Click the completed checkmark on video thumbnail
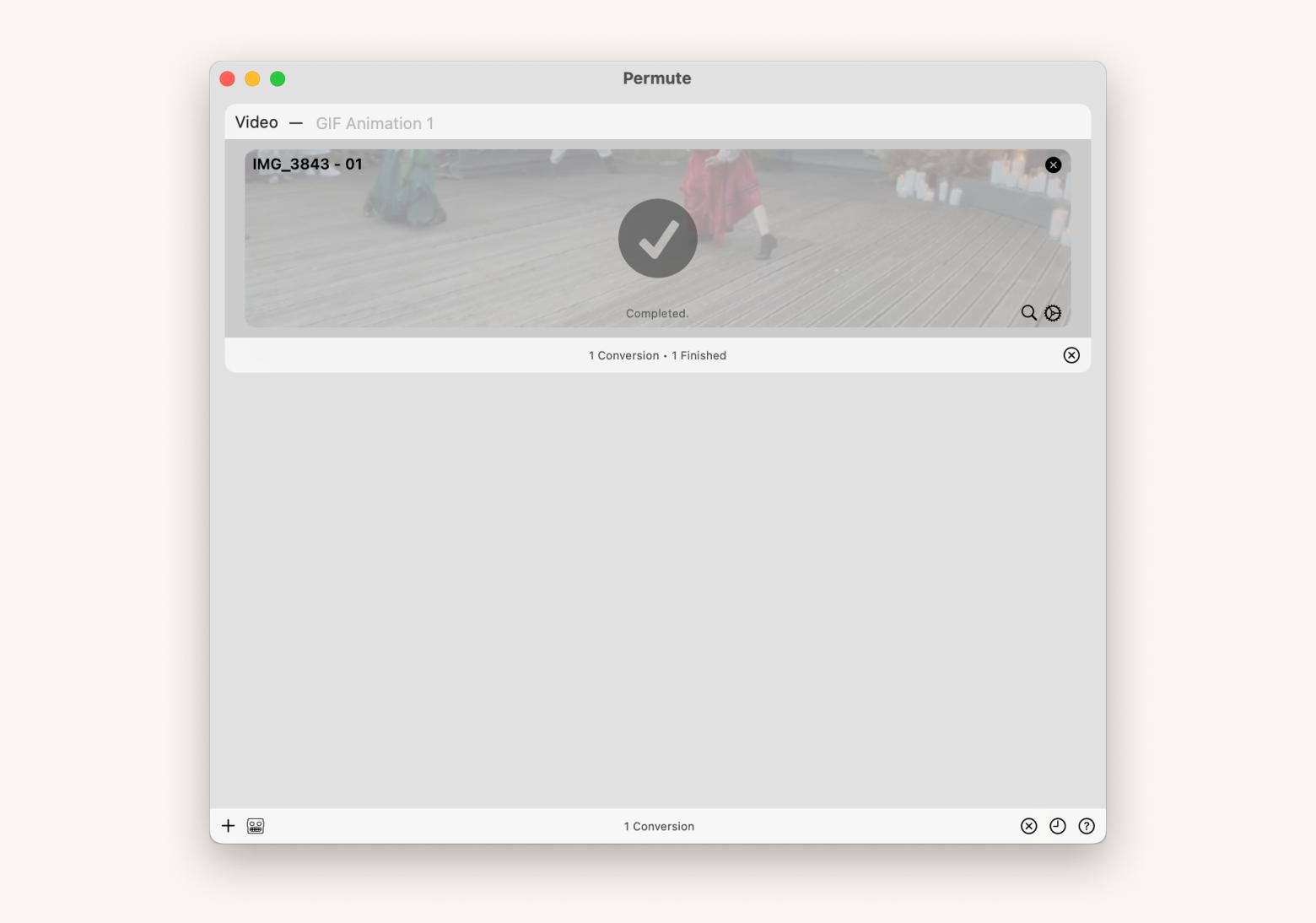The width and height of the screenshot is (1316, 923). coord(658,238)
